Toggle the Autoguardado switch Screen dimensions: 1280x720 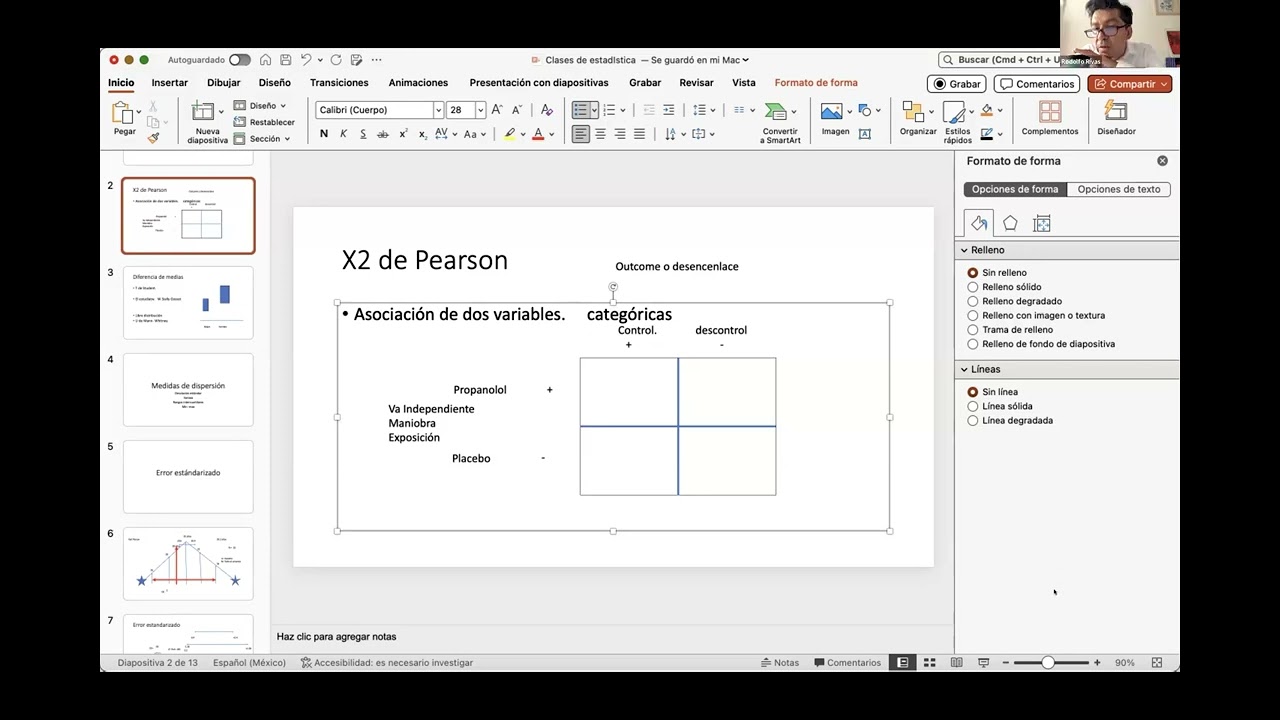pos(240,60)
